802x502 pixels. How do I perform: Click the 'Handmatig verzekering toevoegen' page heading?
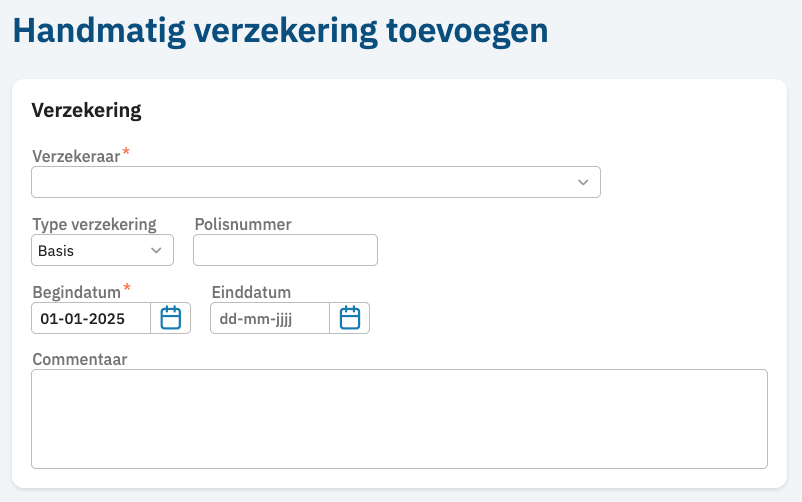click(280, 30)
